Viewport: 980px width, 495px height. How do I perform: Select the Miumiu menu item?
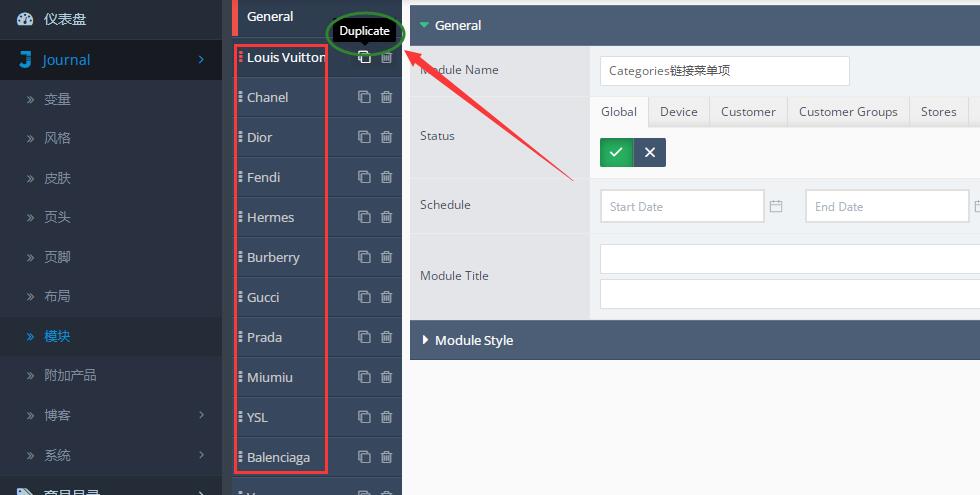269,378
